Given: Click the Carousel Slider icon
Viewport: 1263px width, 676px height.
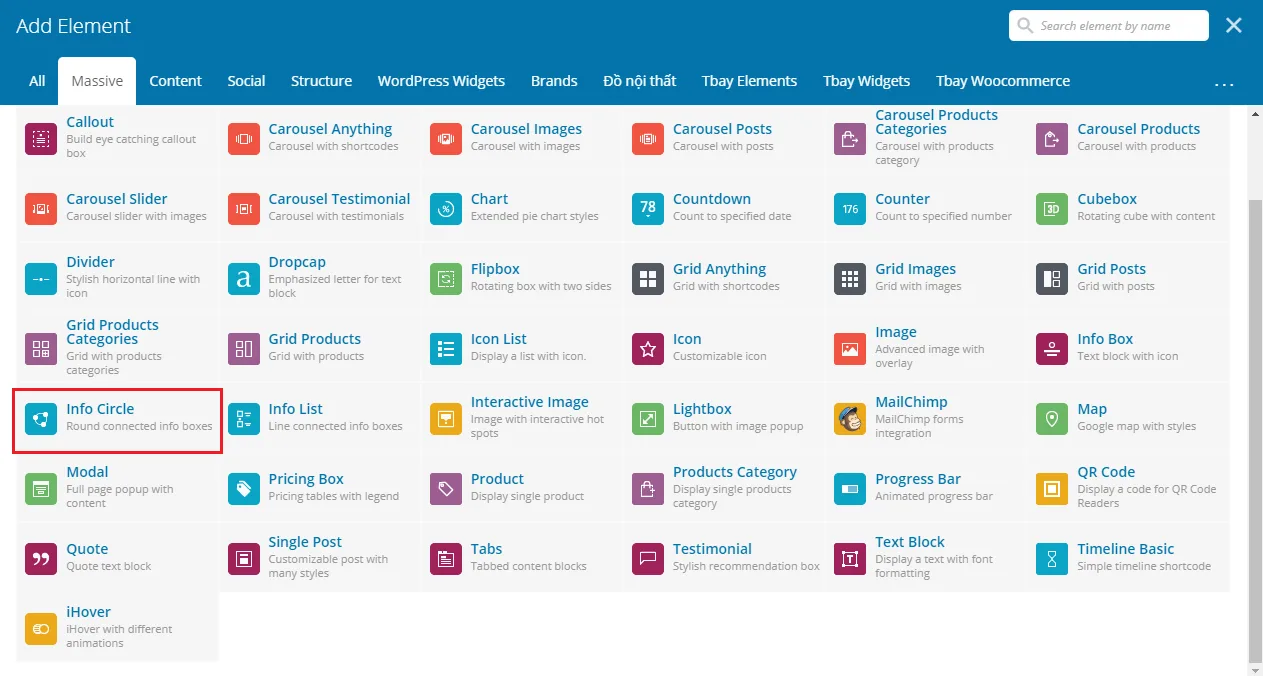Looking at the screenshot, I should [x=41, y=209].
